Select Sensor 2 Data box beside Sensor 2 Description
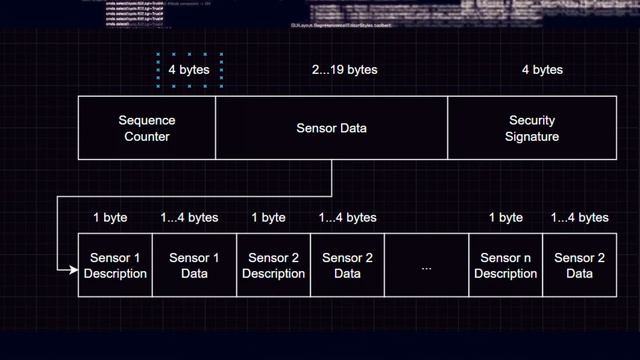 pos(347,265)
